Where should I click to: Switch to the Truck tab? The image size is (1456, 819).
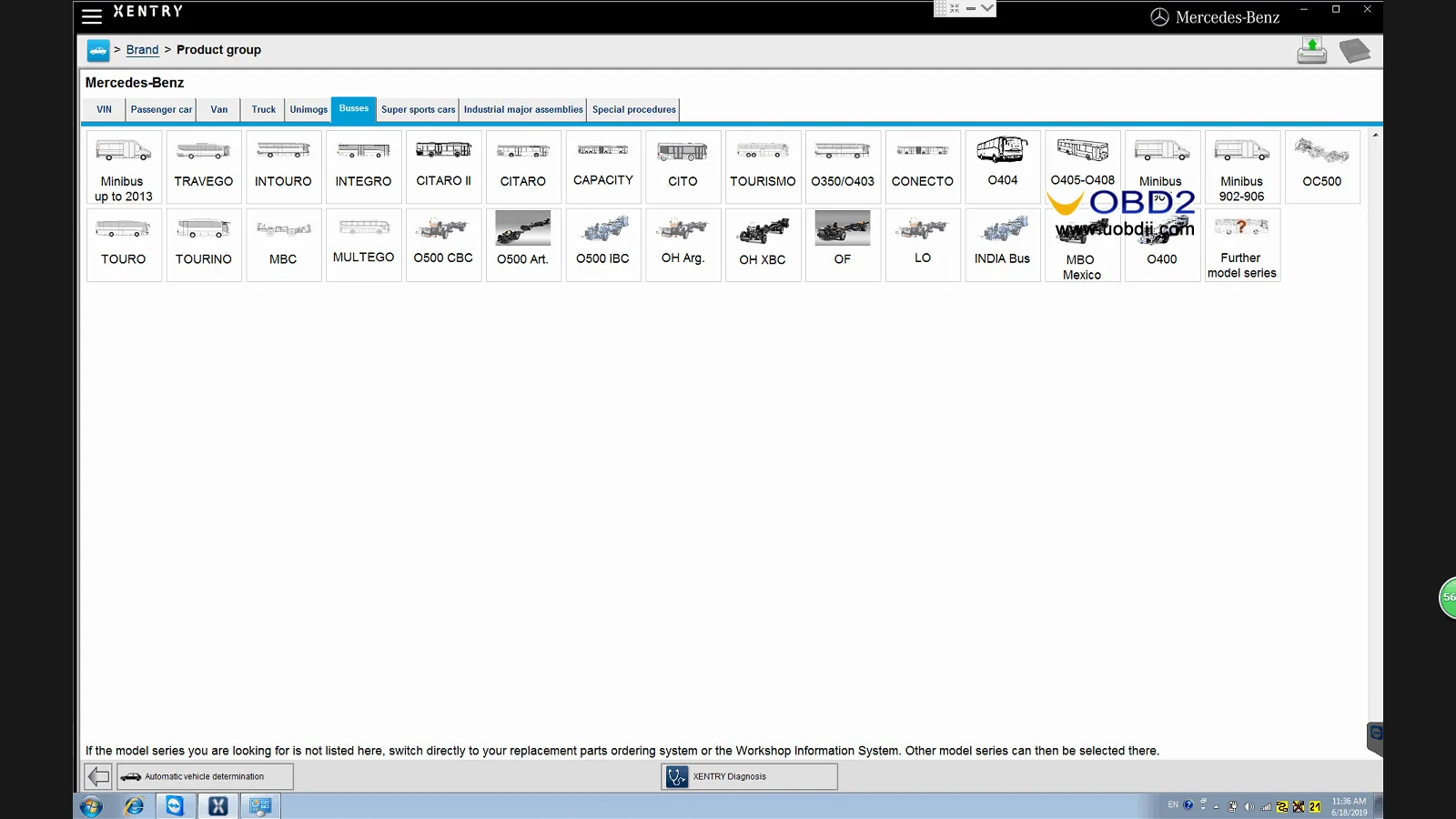[x=263, y=109]
